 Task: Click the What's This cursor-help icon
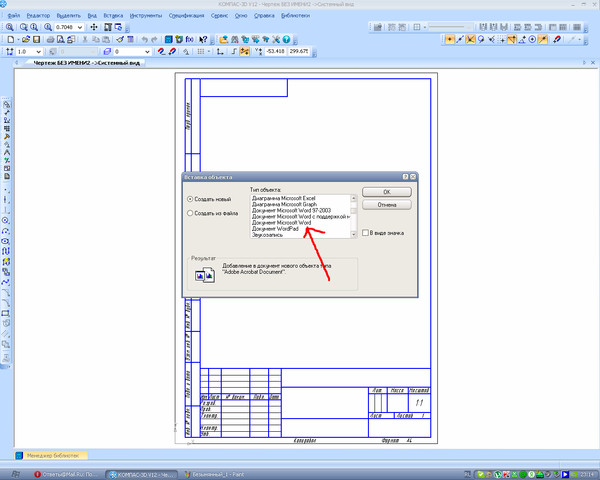tap(203, 39)
